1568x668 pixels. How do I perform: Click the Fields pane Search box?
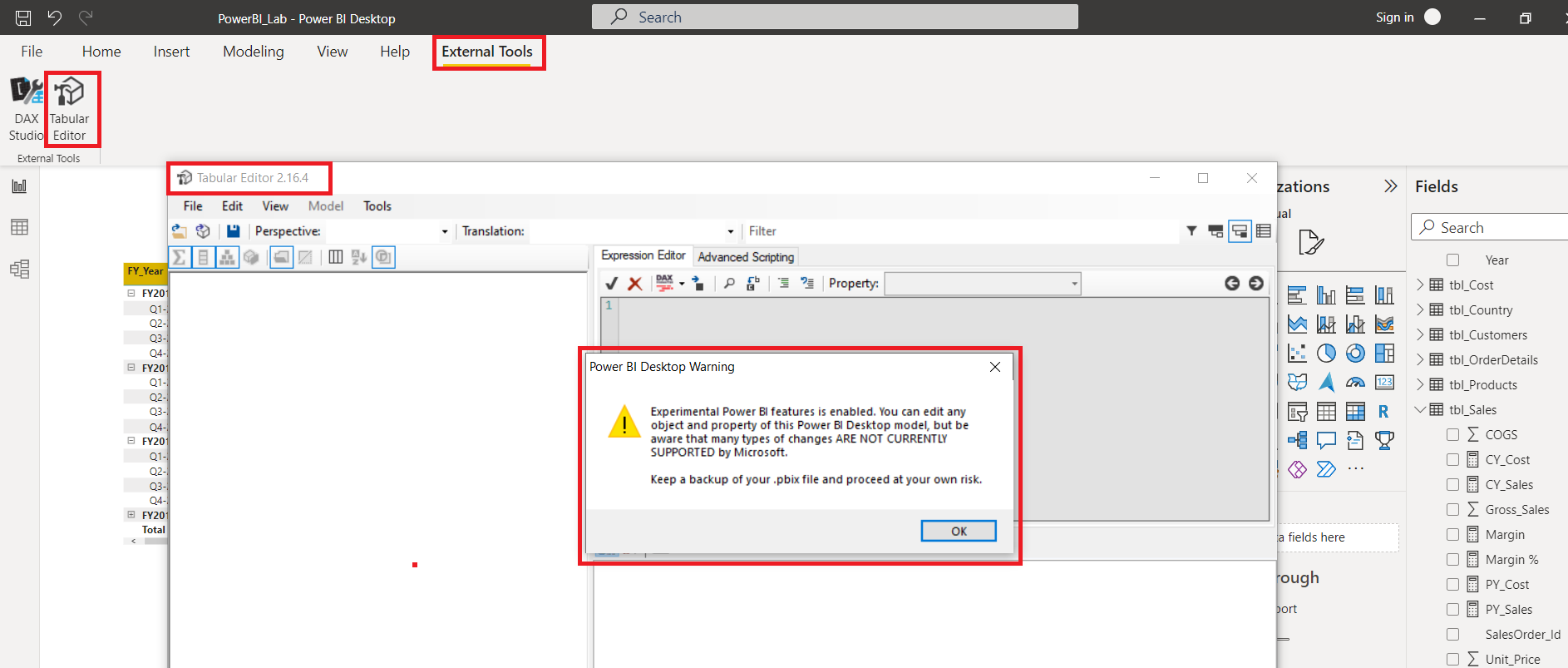[x=1490, y=227]
